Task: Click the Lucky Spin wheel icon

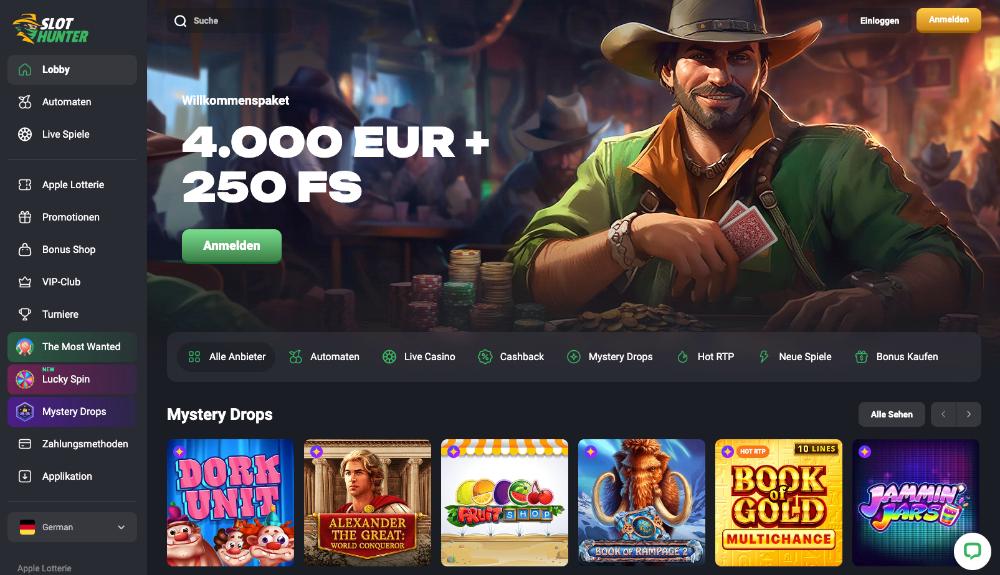Action: [x=25, y=379]
